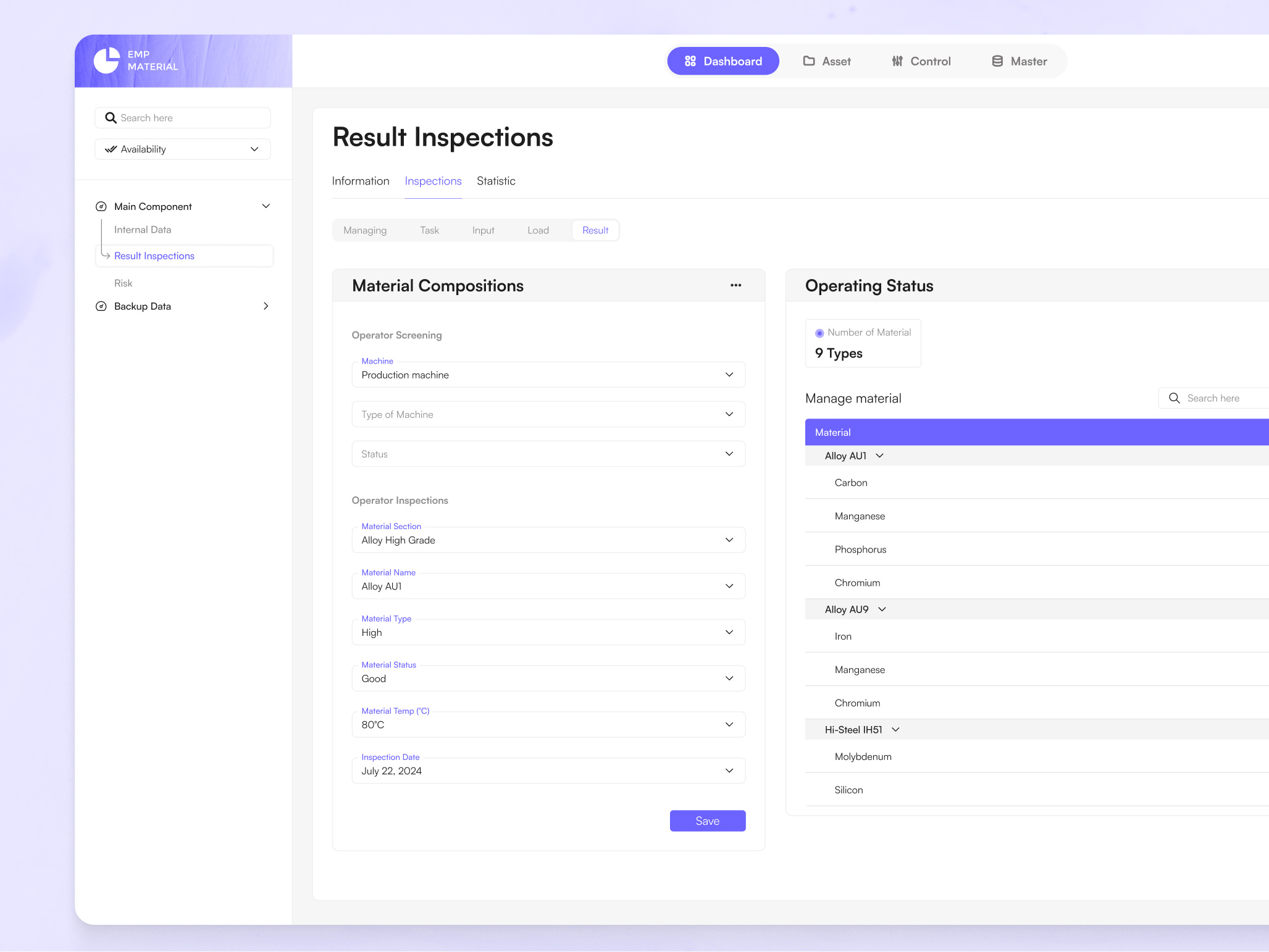Click the sidebar search magnifier icon
Screen dimensions: 1269x952
coord(111,118)
